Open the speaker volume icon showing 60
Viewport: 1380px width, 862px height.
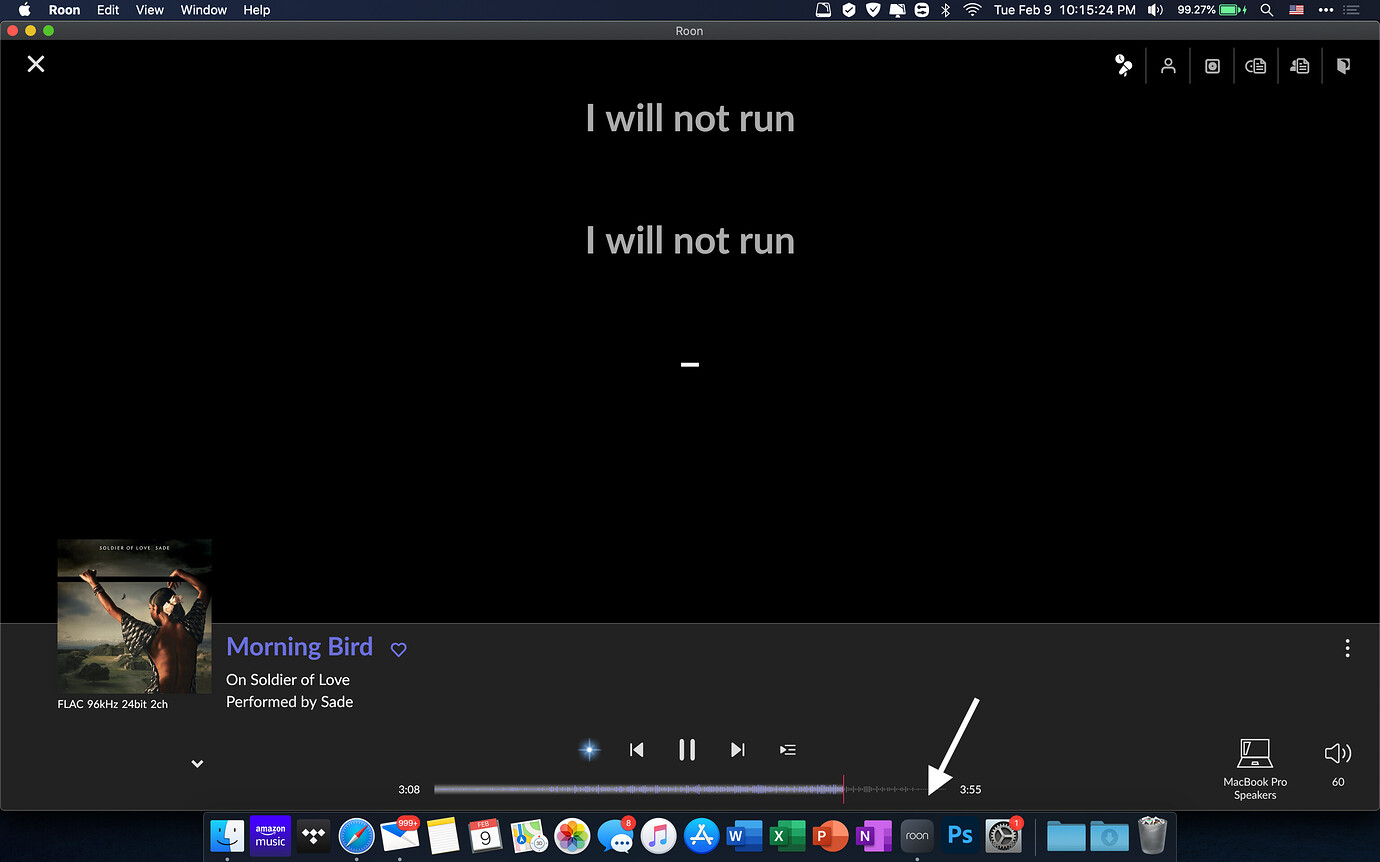tap(1337, 753)
